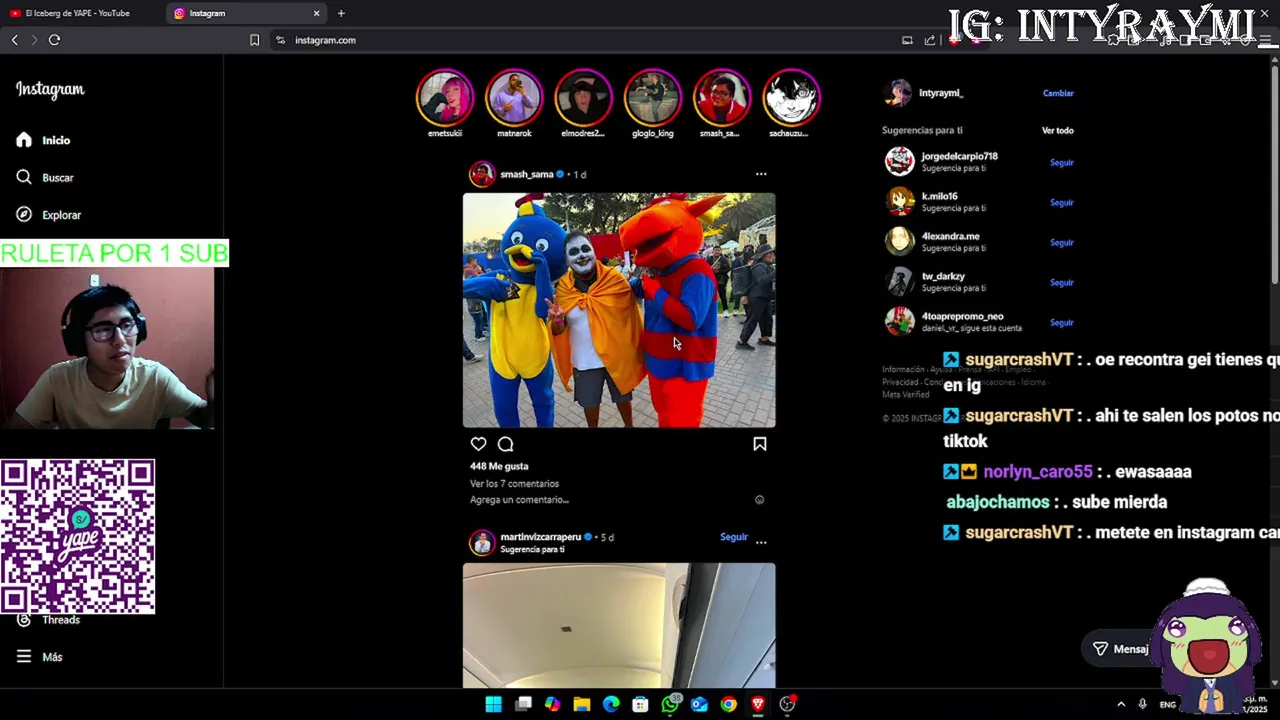
Task: Open Windows Start menu
Action: pos(493,704)
